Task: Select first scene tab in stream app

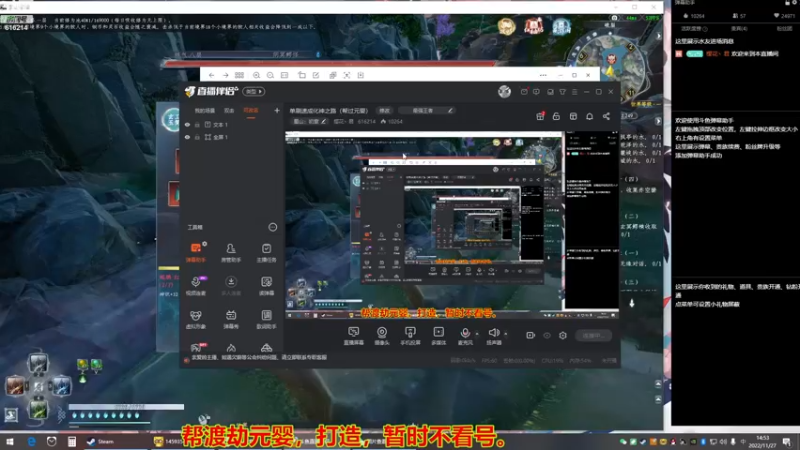Action: [205, 110]
